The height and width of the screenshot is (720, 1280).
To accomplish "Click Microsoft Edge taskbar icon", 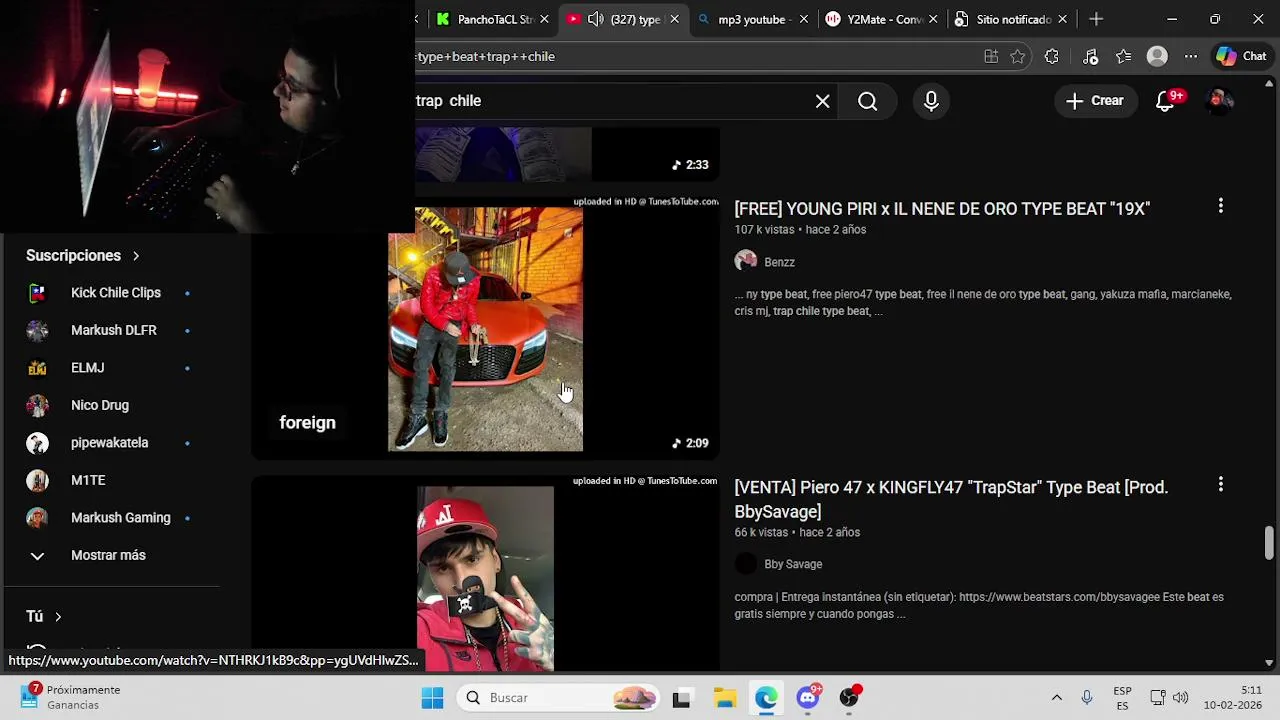I will click(766, 698).
